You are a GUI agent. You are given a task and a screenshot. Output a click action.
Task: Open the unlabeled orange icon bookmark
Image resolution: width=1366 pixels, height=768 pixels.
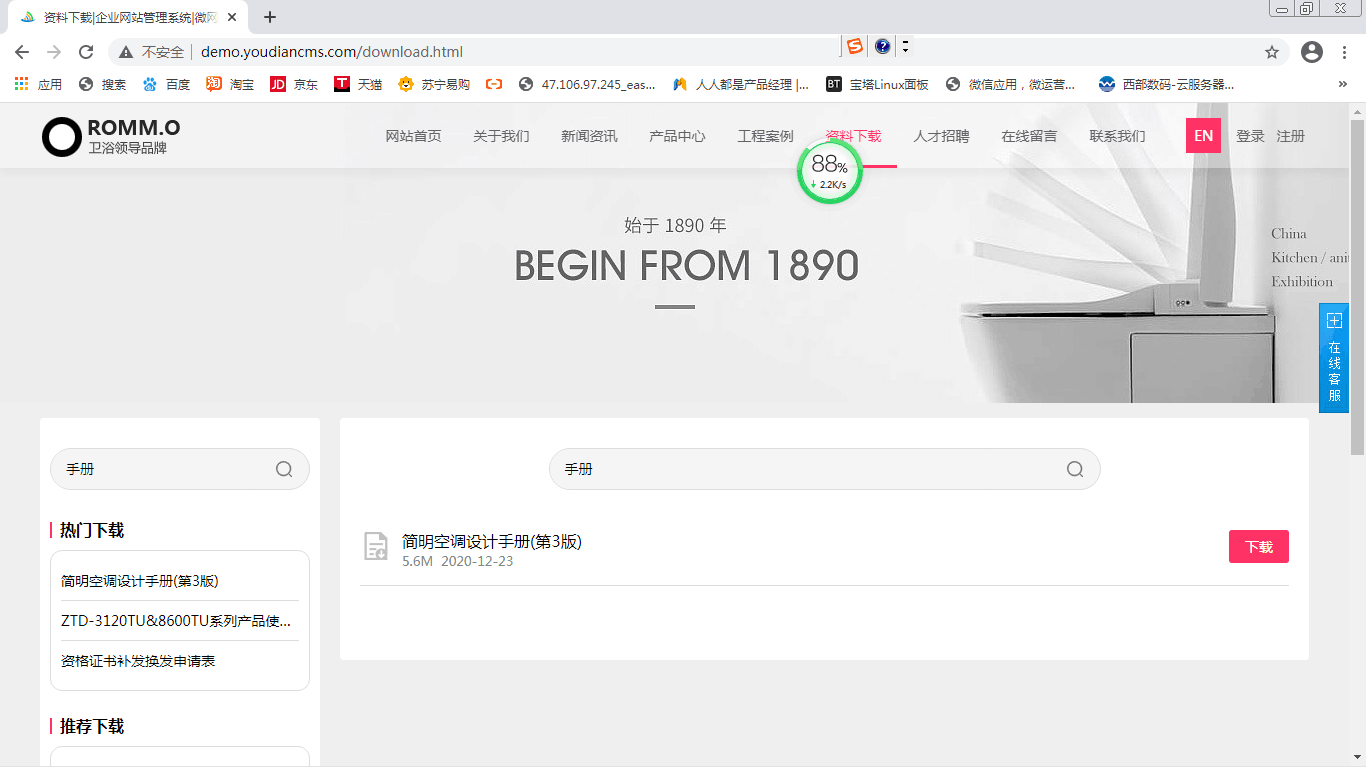coord(494,85)
